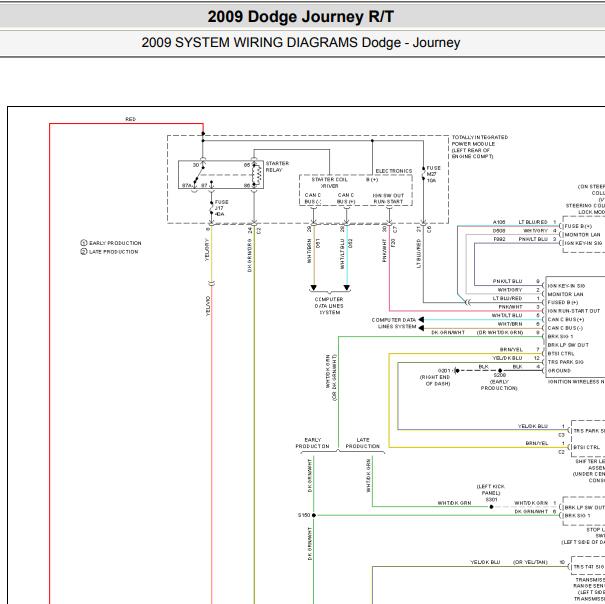Image resolution: width=605 pixels, height=604 pixels.
Task: Click the '2009 SYSTEM WIRING DIAGRAMS Dodge - Journey' subtitle
Action: [x=301, y=42]
